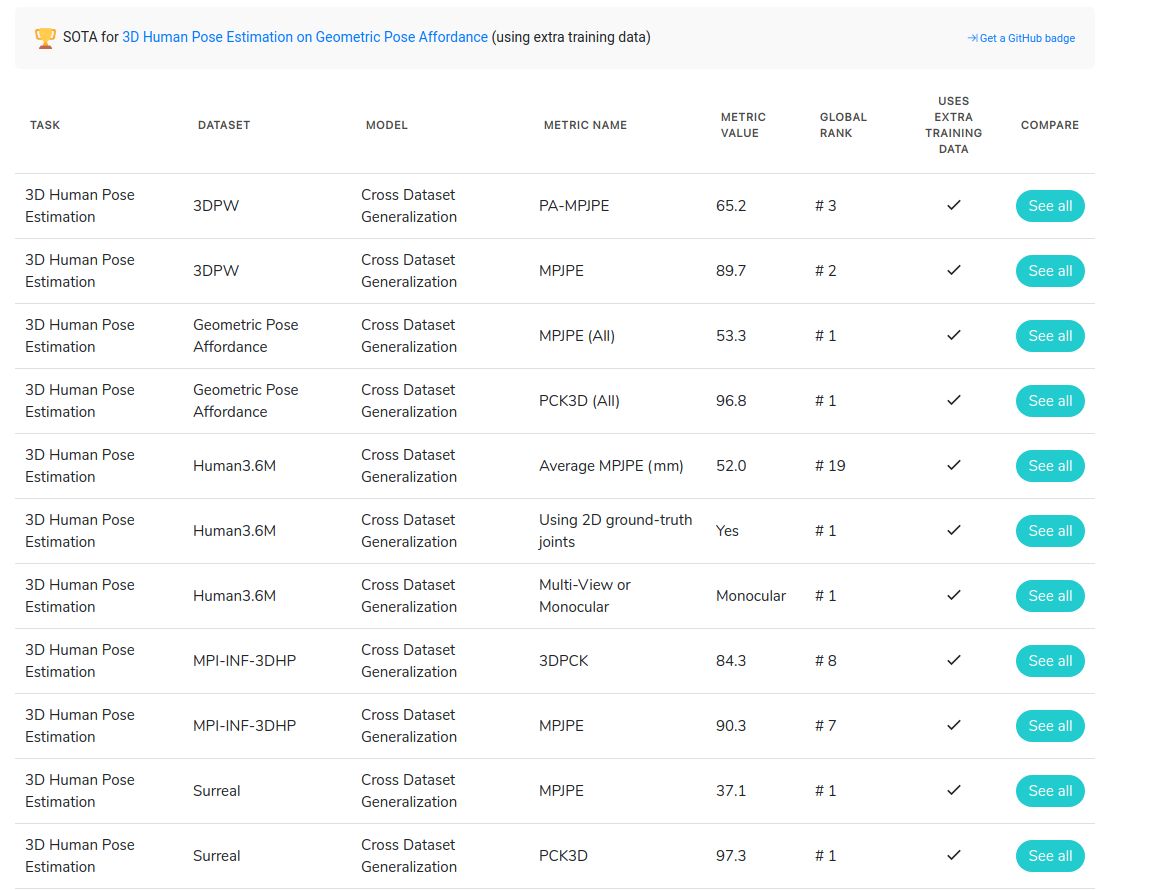Click the checkmark in Surreal PCK3D row
The height and width of the screenshot is (890, 1162).
(x=954, y=855)
